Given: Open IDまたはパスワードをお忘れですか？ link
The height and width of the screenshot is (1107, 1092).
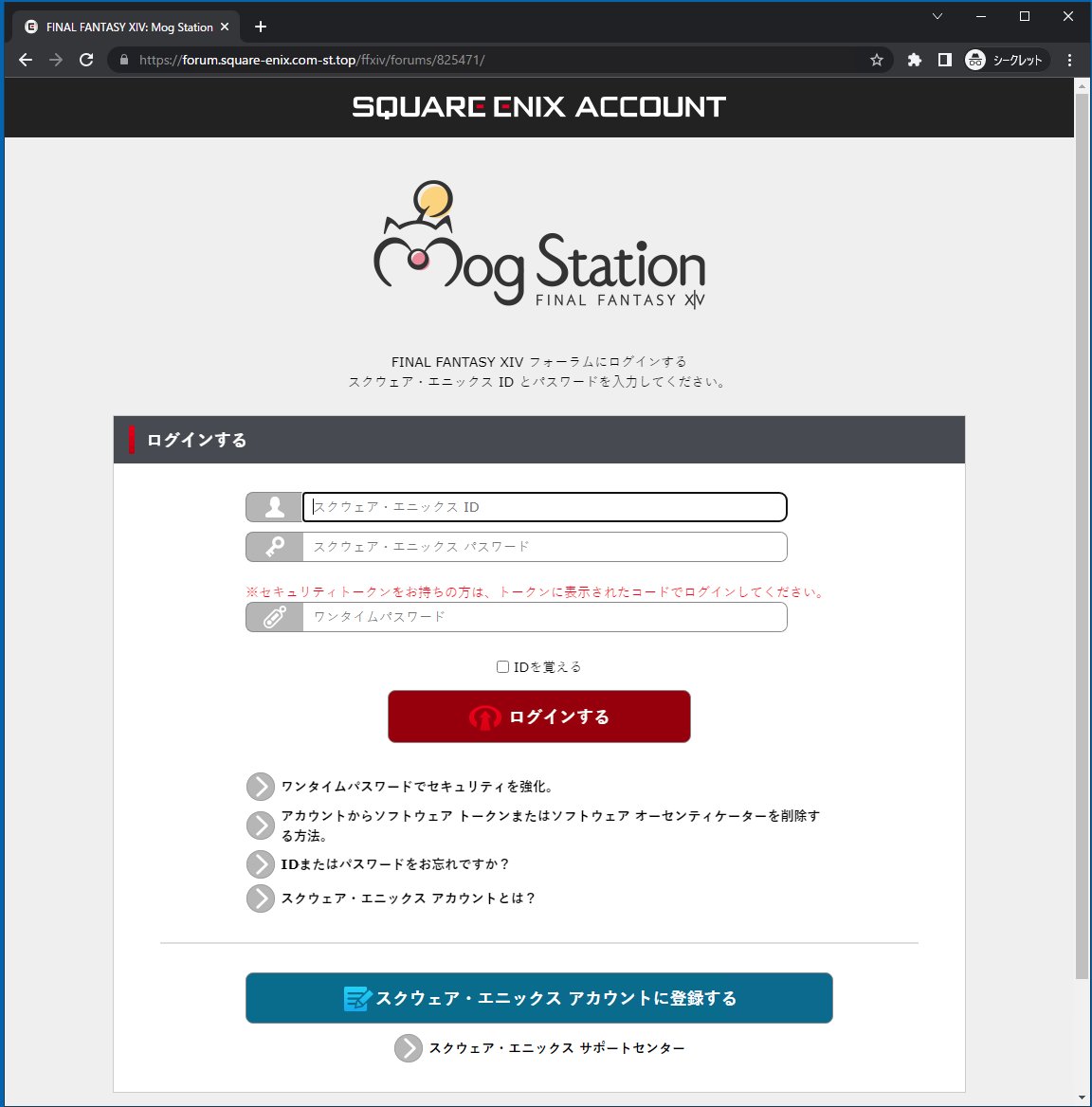Looking at the screenshot, I should coord(395,864).
